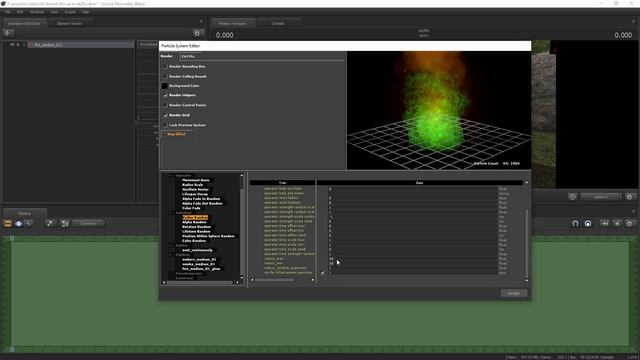Screen dimensions: 640x360
Task: Open Animation Set Editor gear settings icon
Action: [x=198, y=33]
